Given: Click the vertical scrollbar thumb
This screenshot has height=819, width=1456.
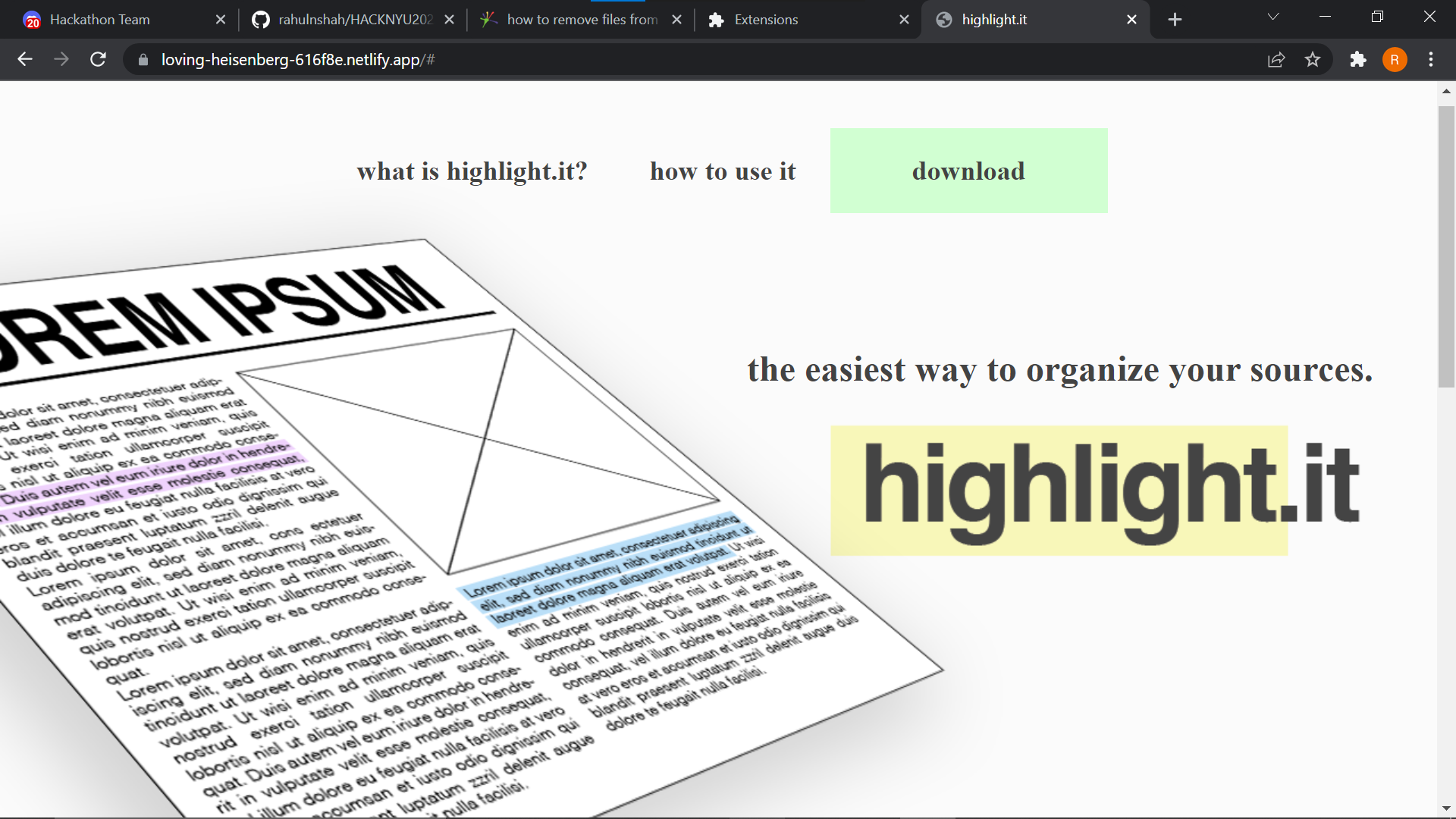Looking at the screenshot, I should [x=1446, y=246].
